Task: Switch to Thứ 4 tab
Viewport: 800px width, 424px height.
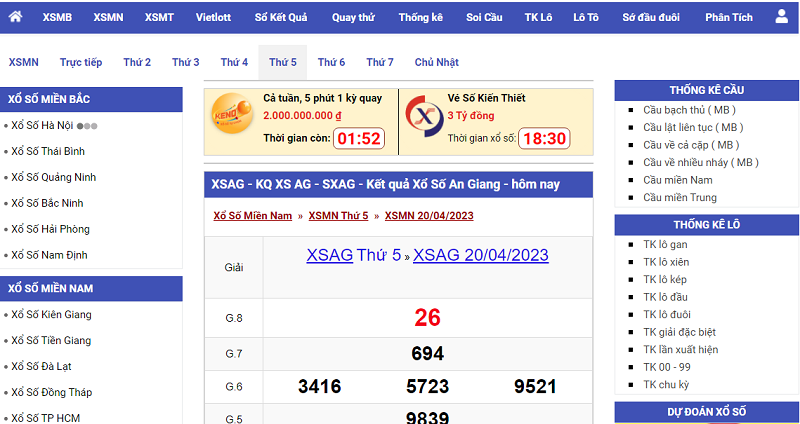Action: coord(234,62)
